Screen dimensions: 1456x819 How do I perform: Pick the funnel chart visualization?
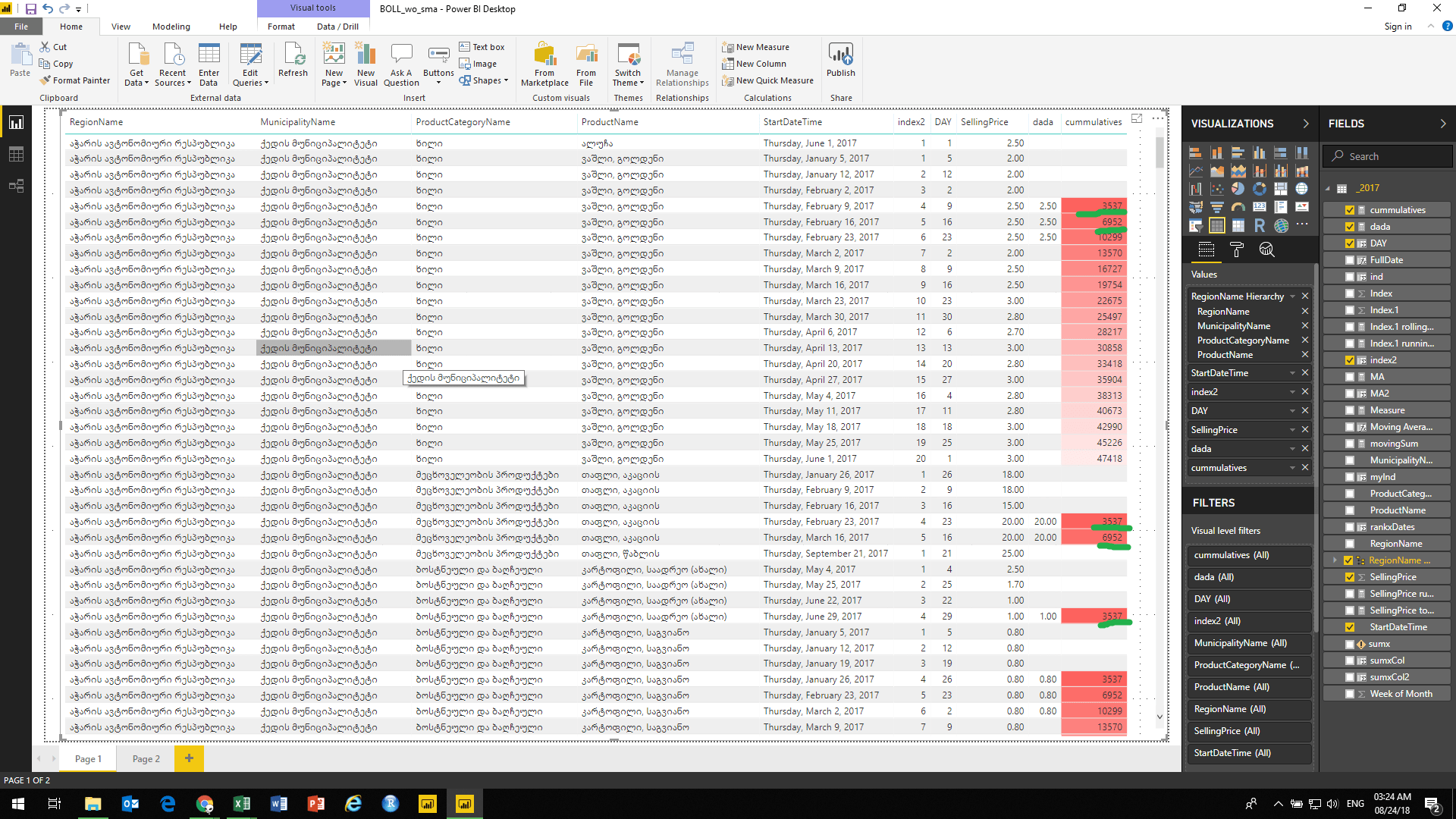pyautogui.click(x=1217, y=207)
